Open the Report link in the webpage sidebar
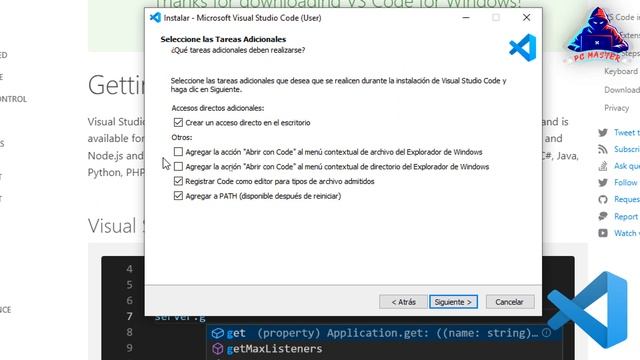The width and height of the screenshot is (640, 360). pos(626,216)
